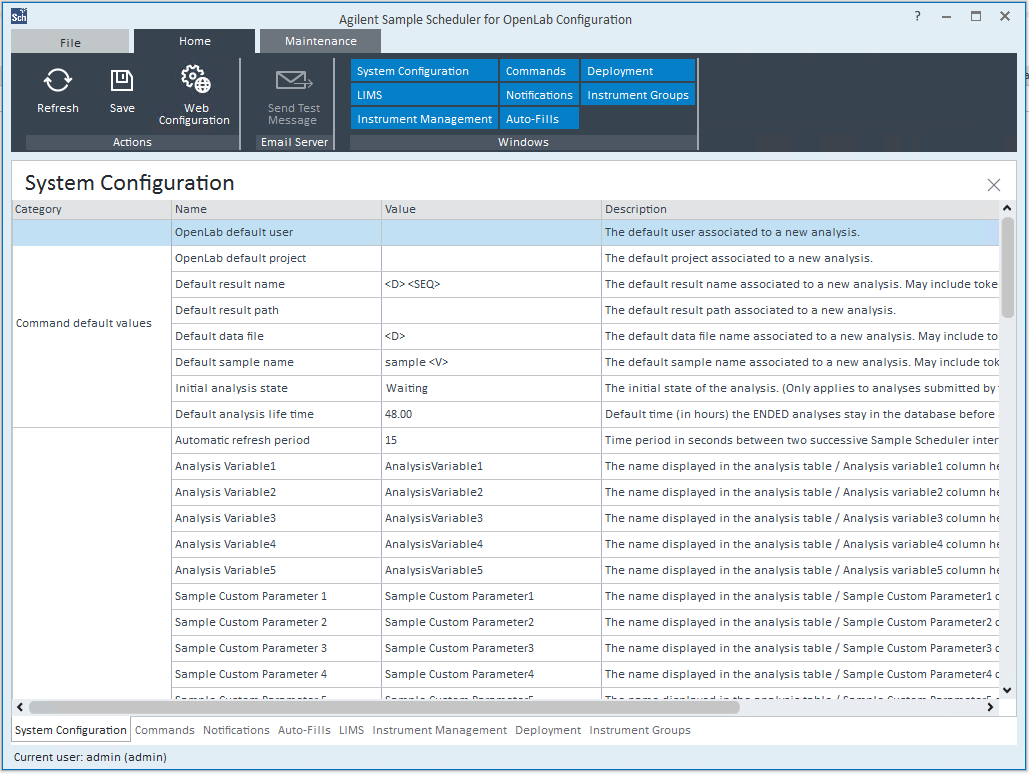This screenshot has height=775, width=1029.
Task: Switch to Instrument Groups bottom tab
Action: [x=640, y=730]
